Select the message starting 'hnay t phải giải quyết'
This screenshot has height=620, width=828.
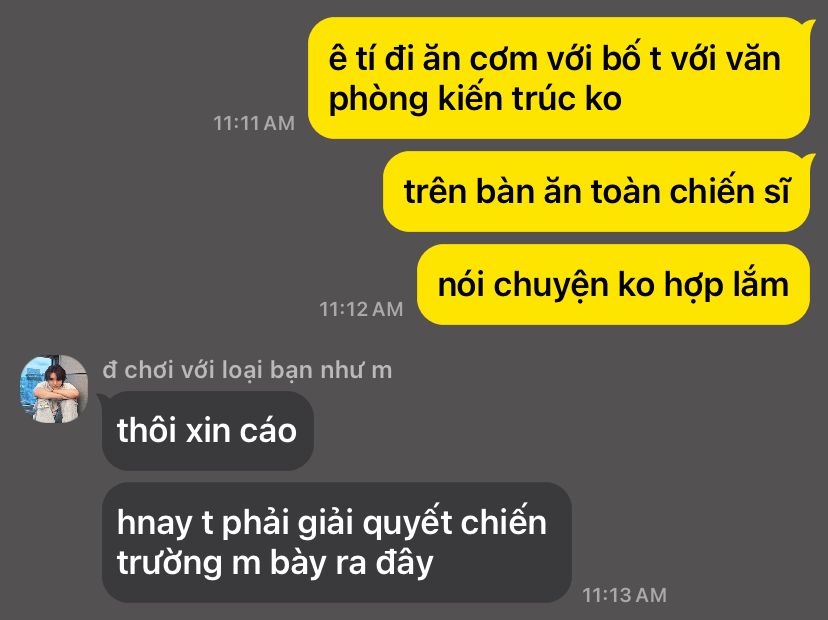pyautogui.click(x=337, y=542)
